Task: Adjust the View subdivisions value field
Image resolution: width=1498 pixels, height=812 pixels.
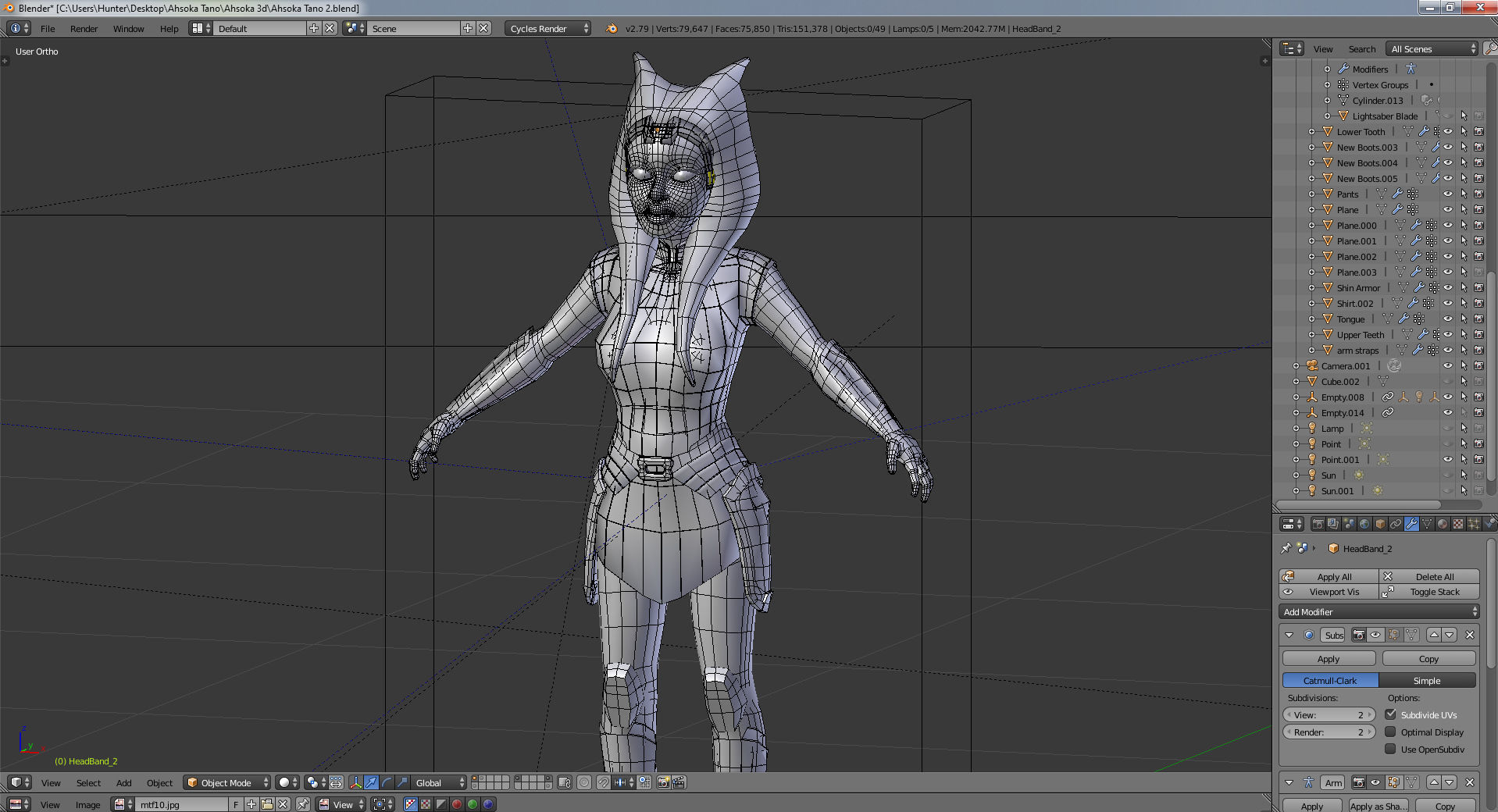Action: coord(1329,714)
